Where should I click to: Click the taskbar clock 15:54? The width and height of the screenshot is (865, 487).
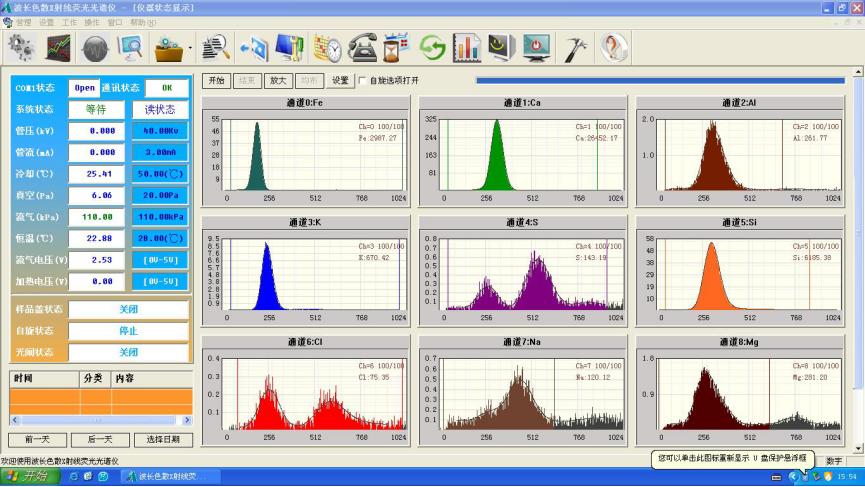point(847,477)
